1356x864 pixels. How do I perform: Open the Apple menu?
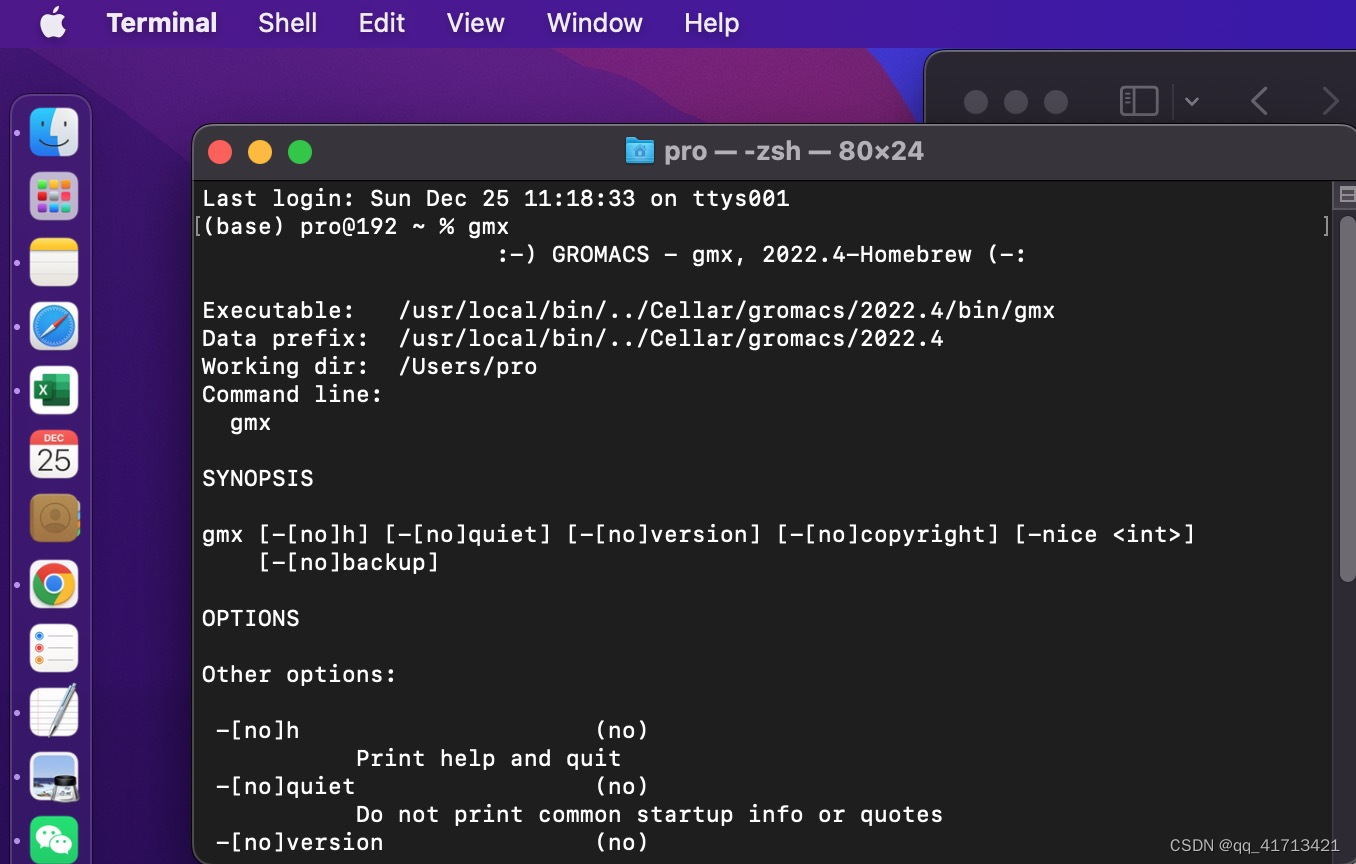(x=53, y=22)
